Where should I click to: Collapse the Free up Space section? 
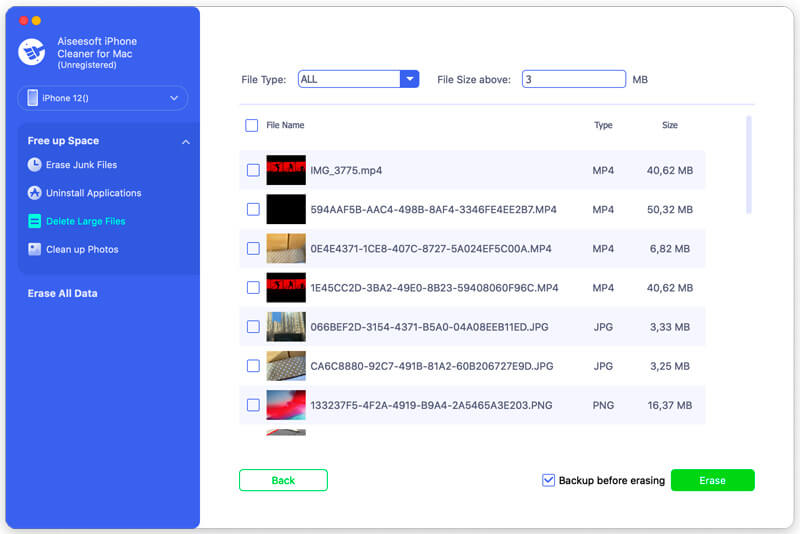pos(185,142)
